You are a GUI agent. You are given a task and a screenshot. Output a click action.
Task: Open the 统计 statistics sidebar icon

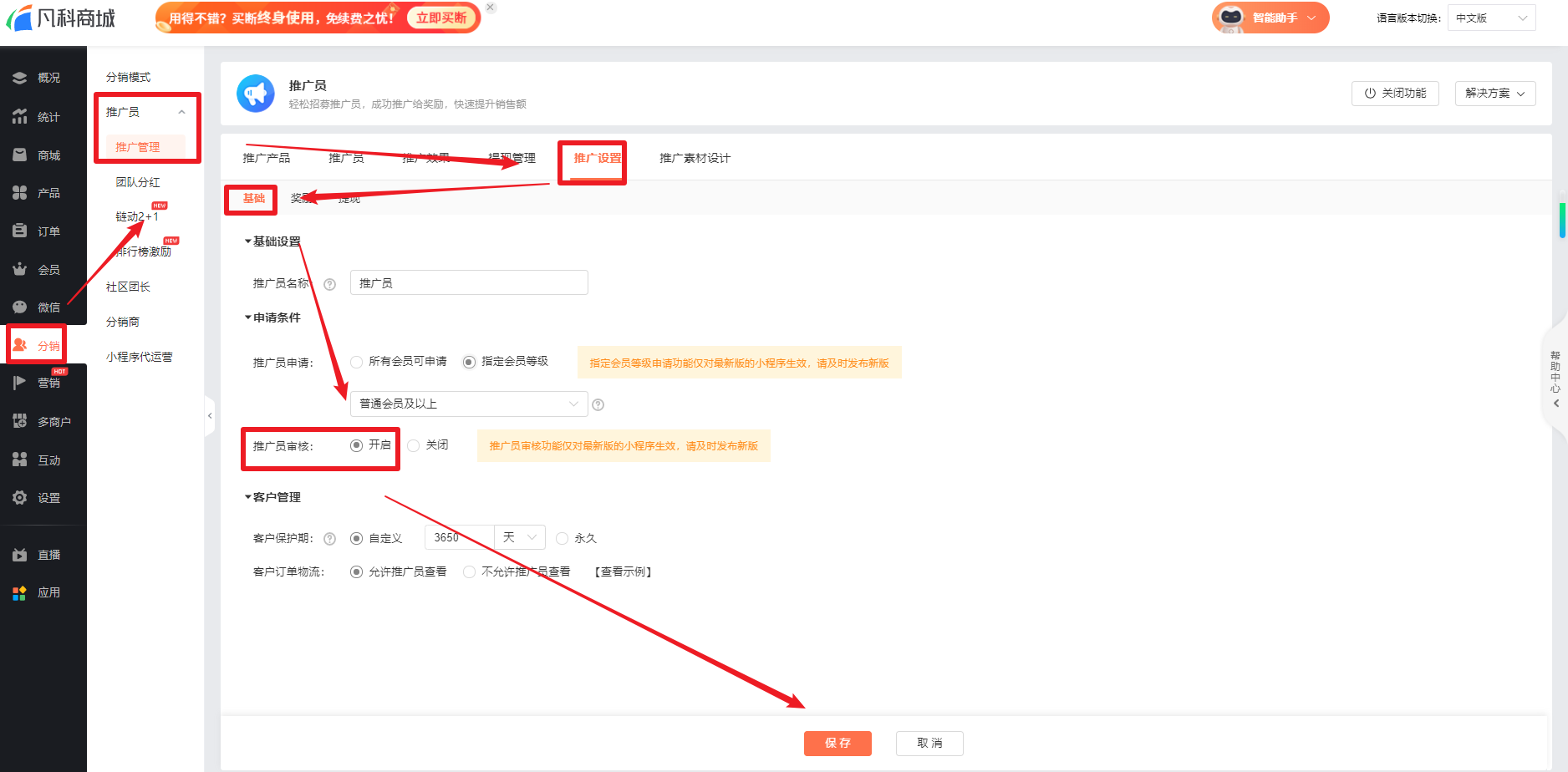pos(20,117)
